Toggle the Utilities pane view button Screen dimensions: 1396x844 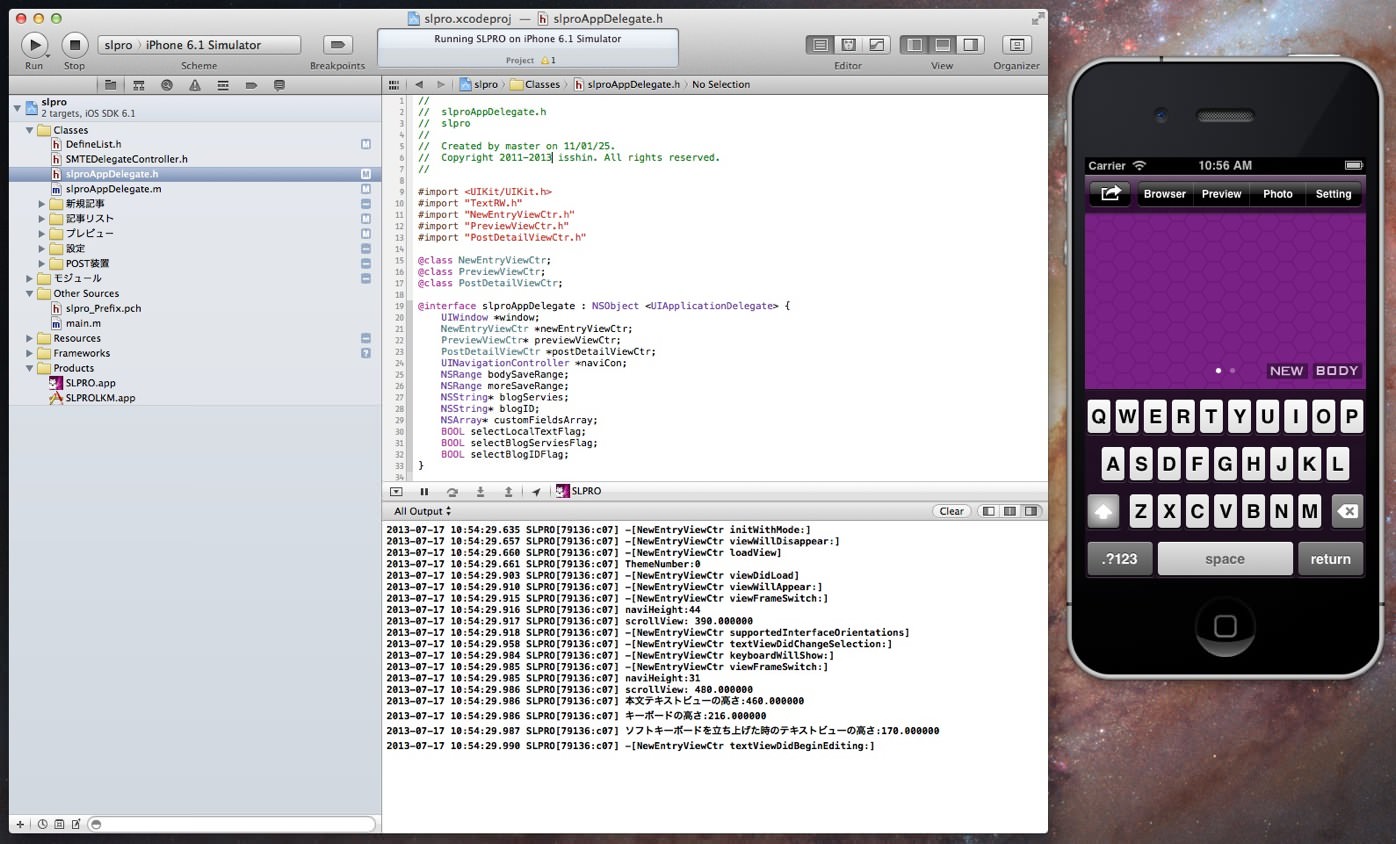point(970,45)
